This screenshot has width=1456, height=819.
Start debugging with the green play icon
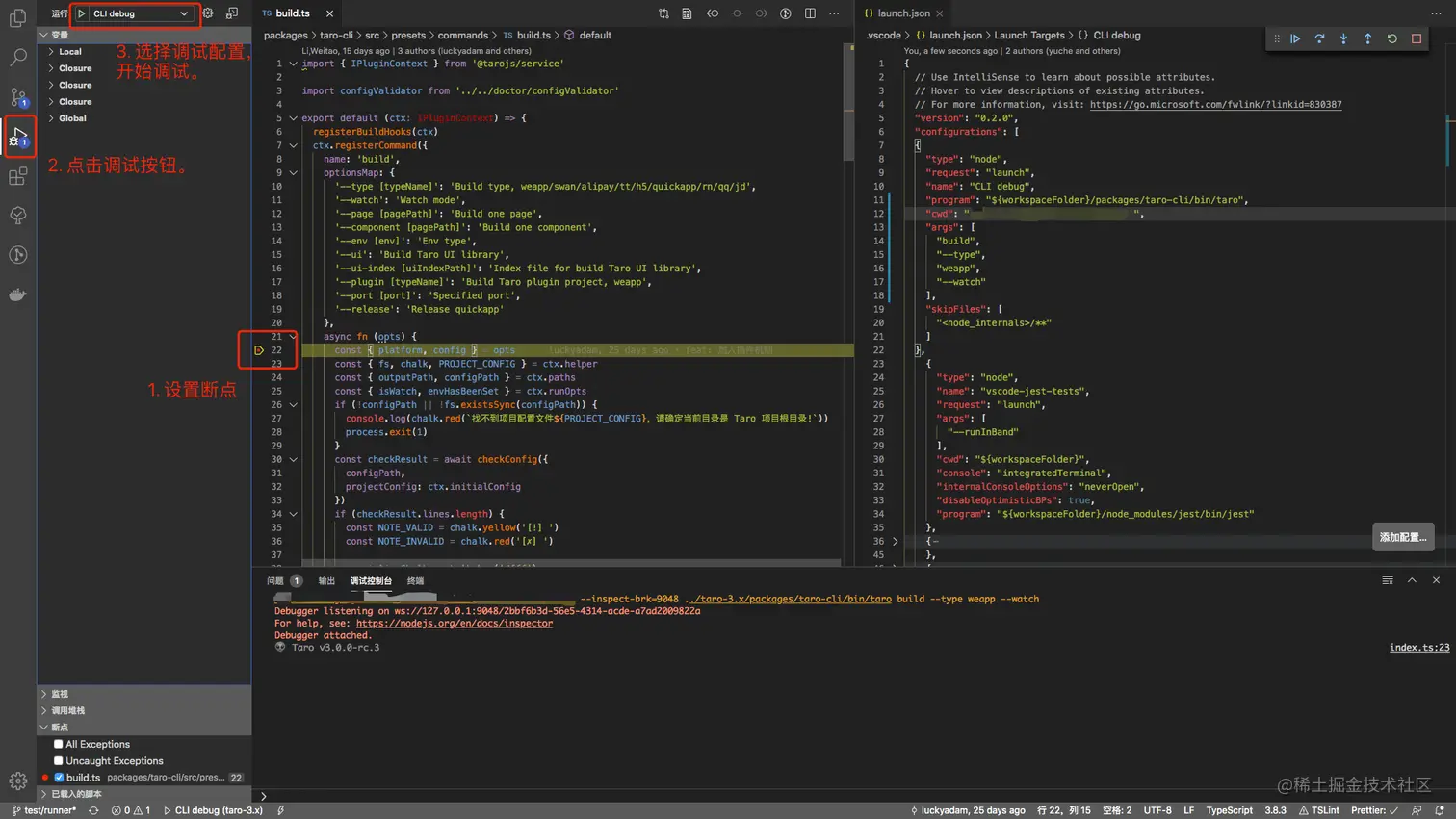[82, 13]
